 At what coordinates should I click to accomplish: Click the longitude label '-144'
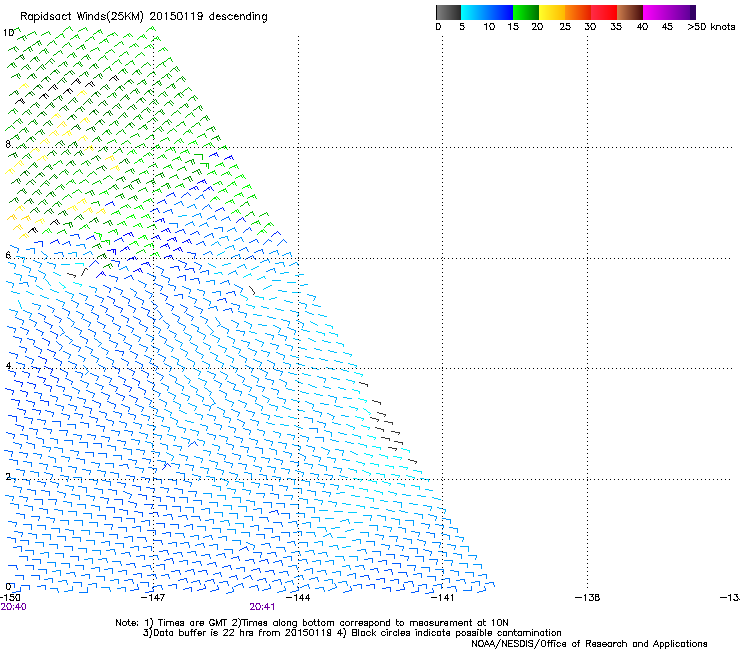click(x=298, y=598)
